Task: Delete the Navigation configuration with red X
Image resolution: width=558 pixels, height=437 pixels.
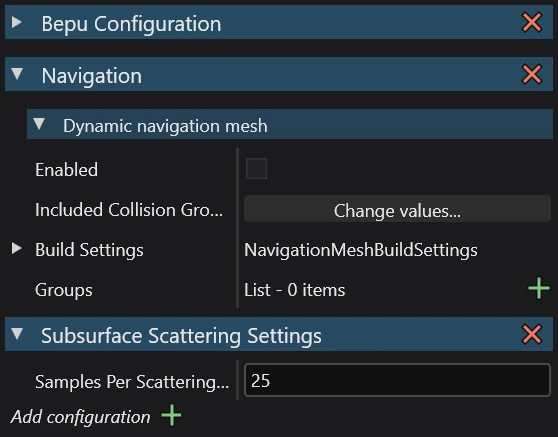Action: (532, 74)
